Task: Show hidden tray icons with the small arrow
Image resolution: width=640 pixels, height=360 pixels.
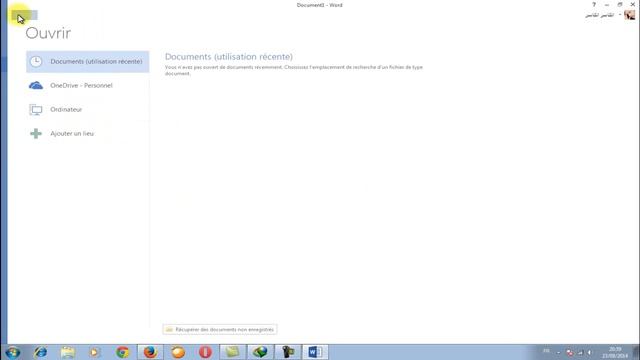Action: (x=559, y=352)
